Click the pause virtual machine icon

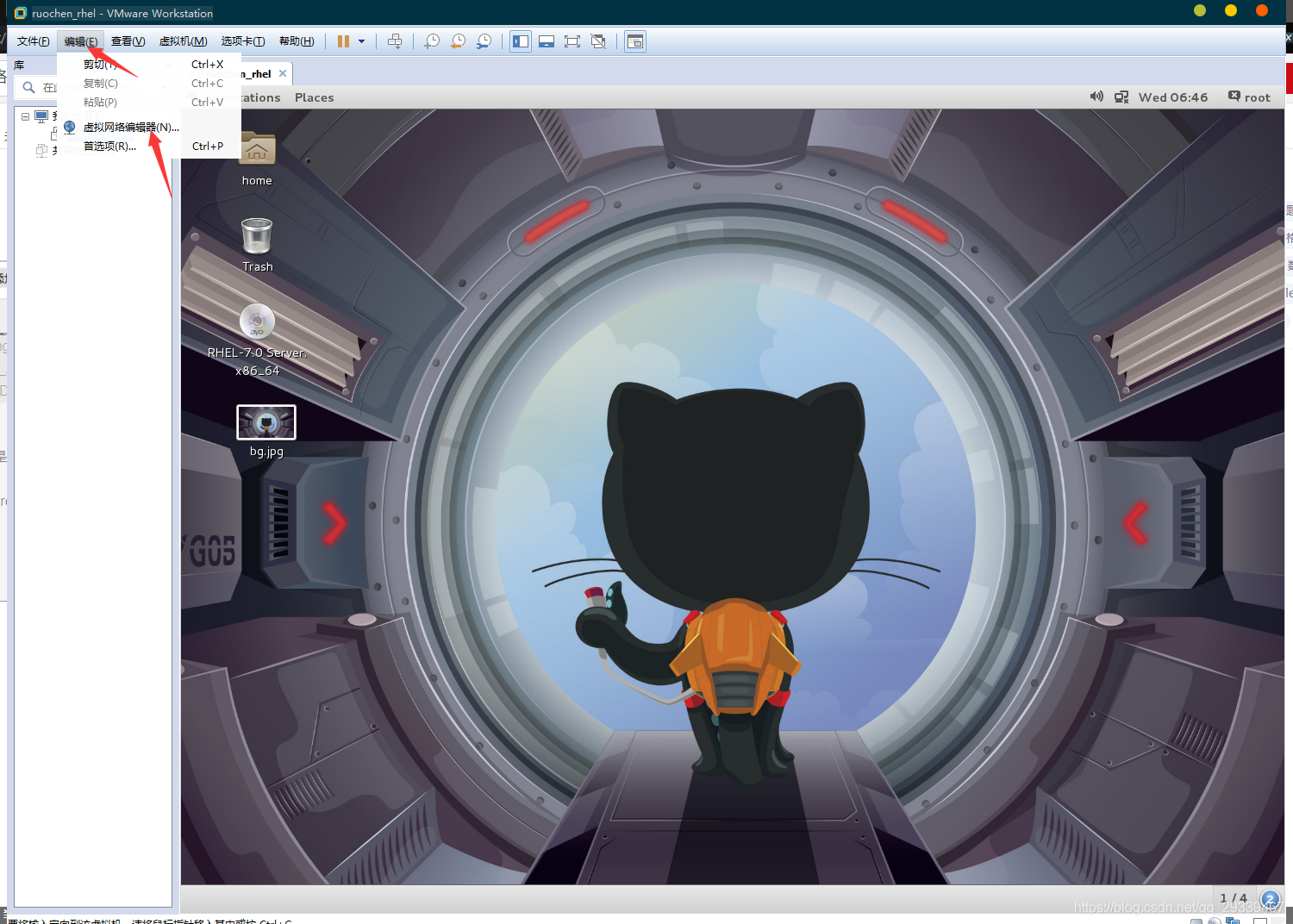point(343,41)
